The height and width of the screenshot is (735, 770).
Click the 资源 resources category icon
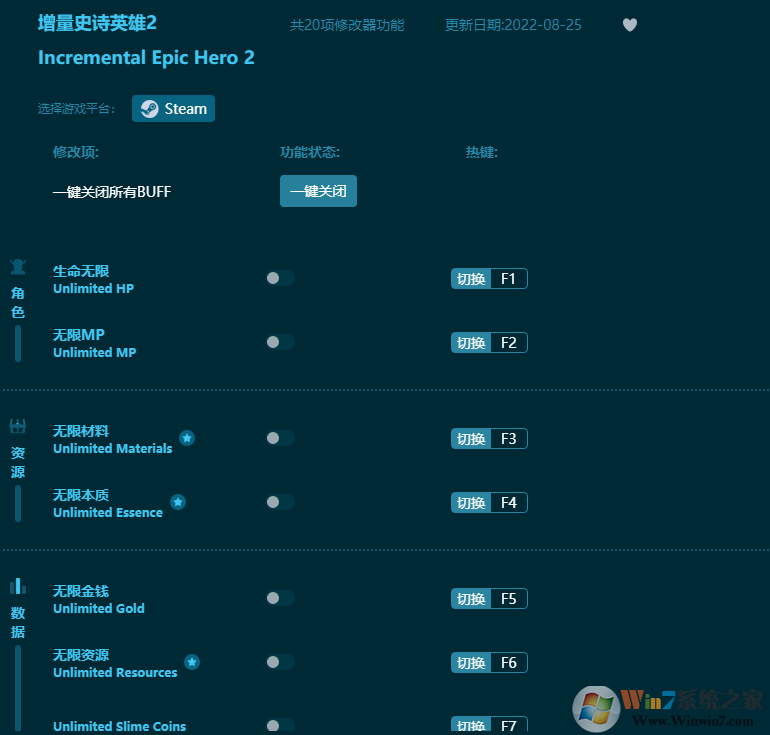pyautogui.click(x=18, y=426)
